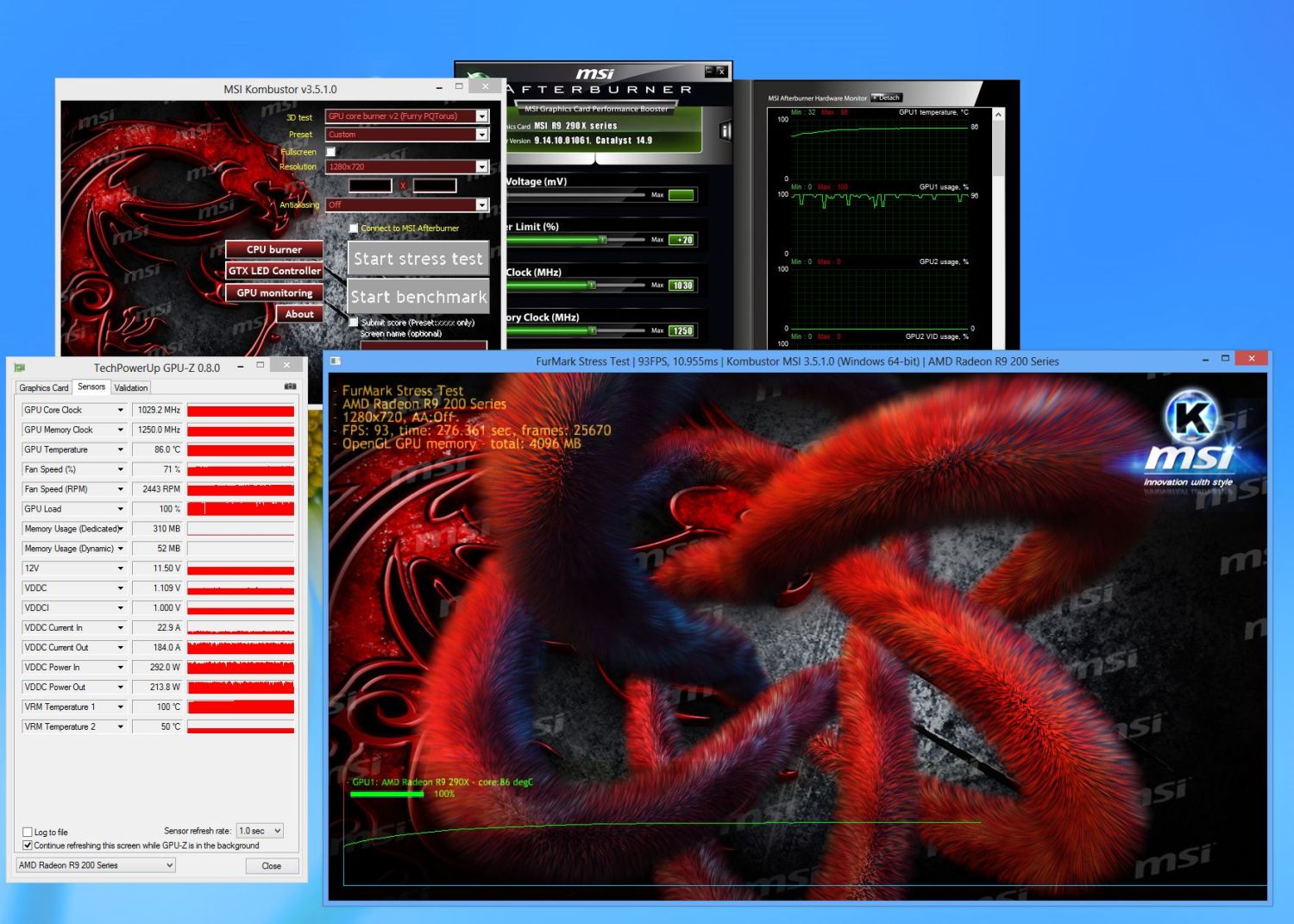This screenshot has height=924, width=1294.
Task: Open the Resolution dropdown showing 1280x720
Action: [x=482, y=167]
